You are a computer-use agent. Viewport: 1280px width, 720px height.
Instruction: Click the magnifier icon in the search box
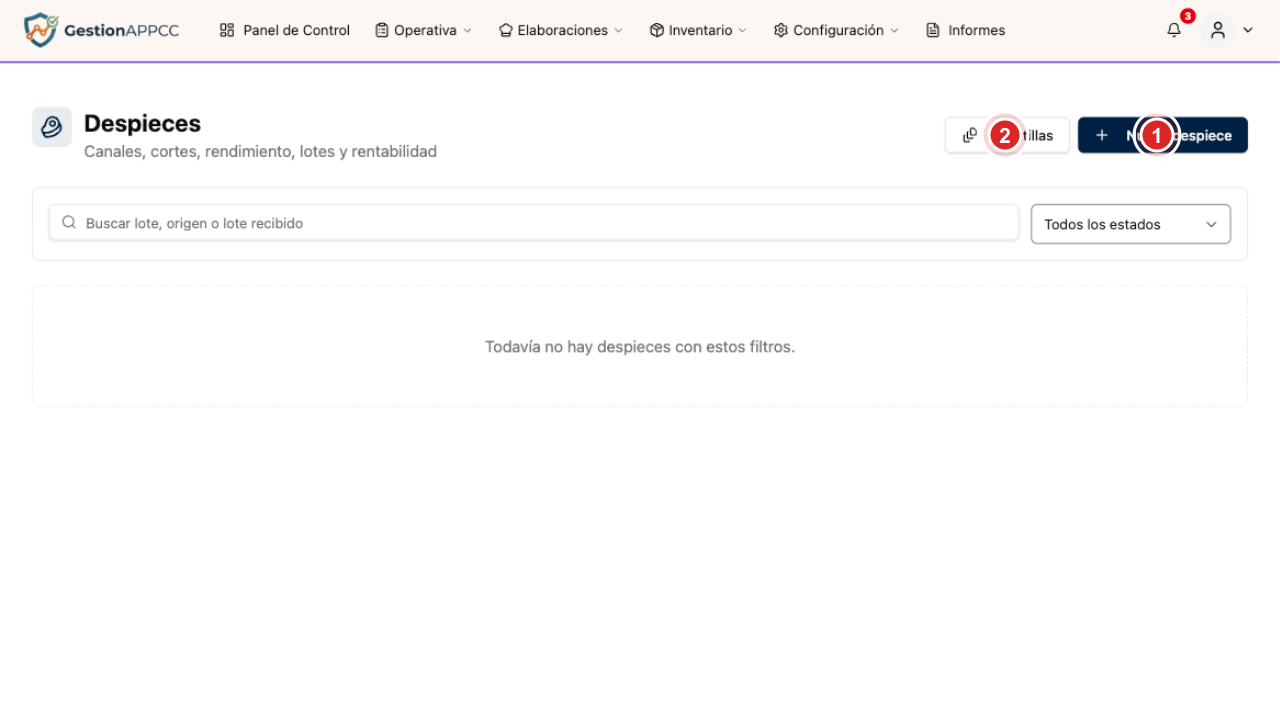(69, 223)
